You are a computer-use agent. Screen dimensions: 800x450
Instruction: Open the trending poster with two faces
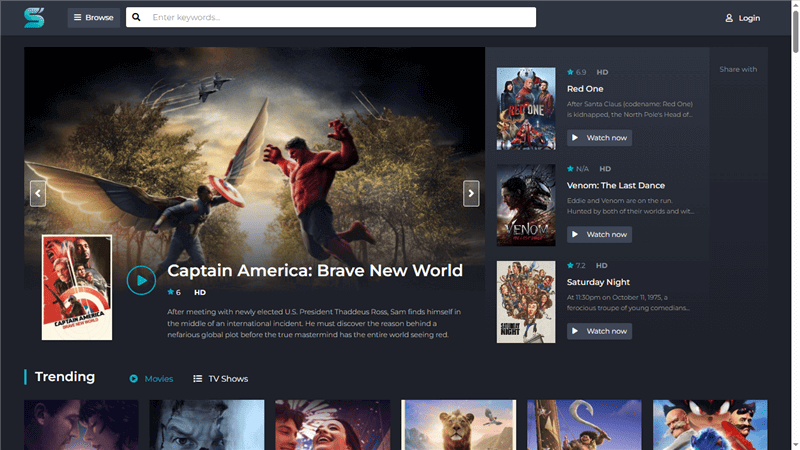(x=81, y=424)
